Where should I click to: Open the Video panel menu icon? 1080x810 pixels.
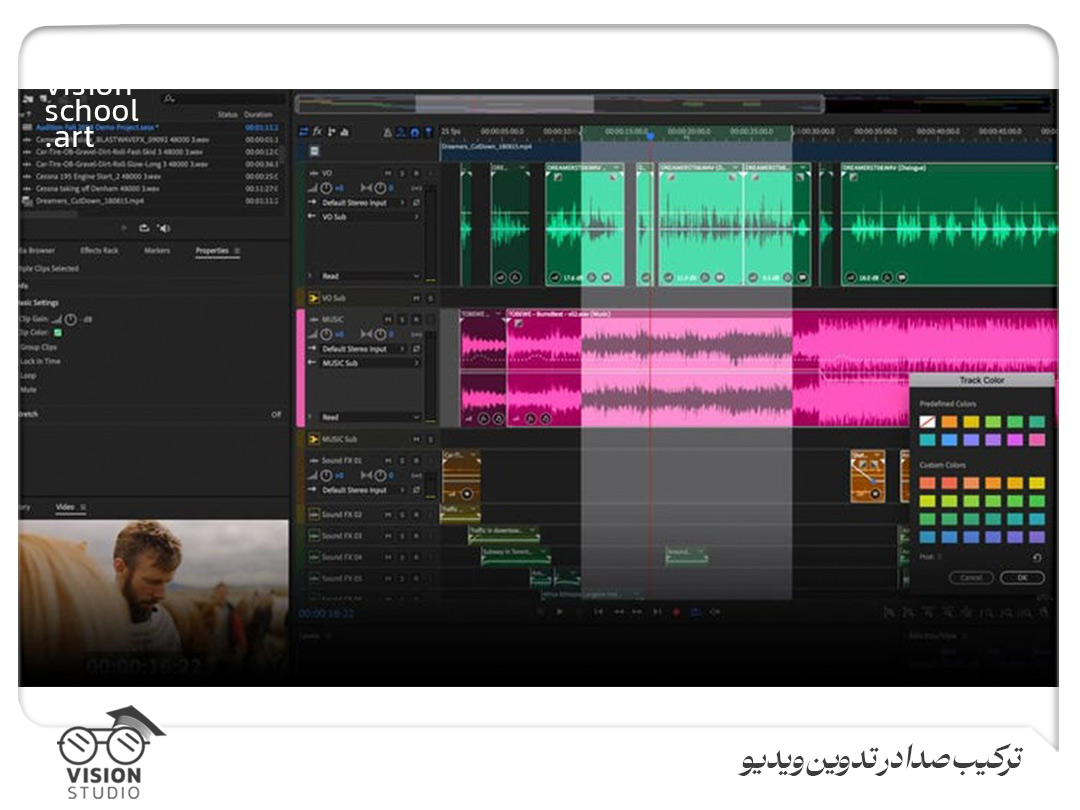[x=83, y=507]
